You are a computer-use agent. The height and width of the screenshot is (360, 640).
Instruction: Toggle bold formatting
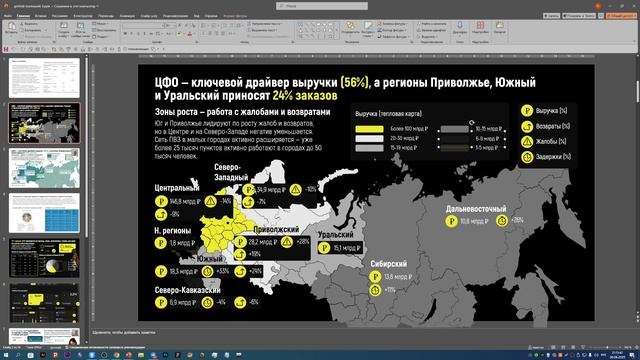click(125, 33)
